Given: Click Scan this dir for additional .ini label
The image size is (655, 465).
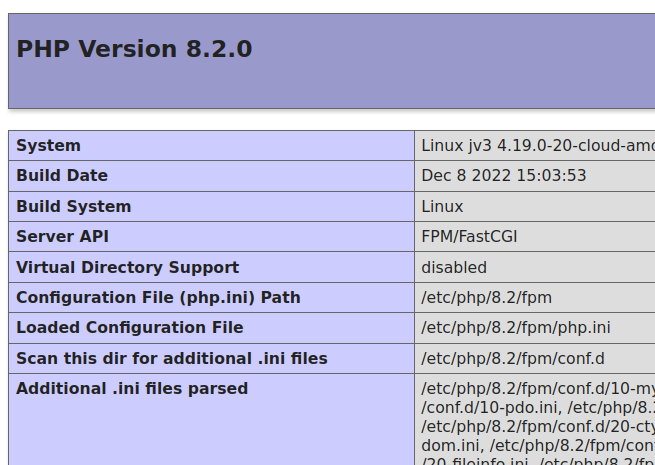Looking at the screenshot, I should [171, 358].
